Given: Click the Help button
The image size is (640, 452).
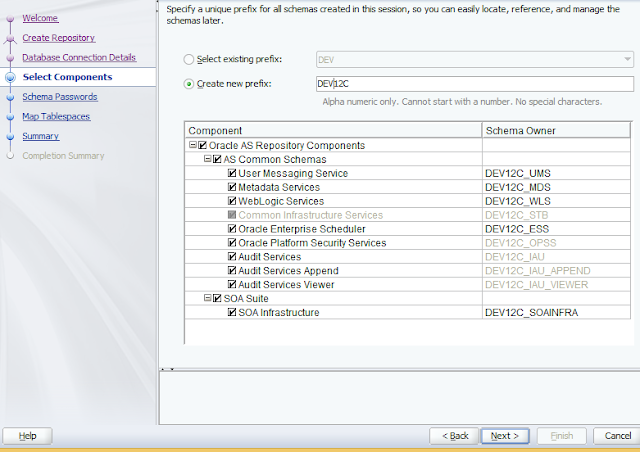Looking at the screenshot, I should (x=27, y=436).
